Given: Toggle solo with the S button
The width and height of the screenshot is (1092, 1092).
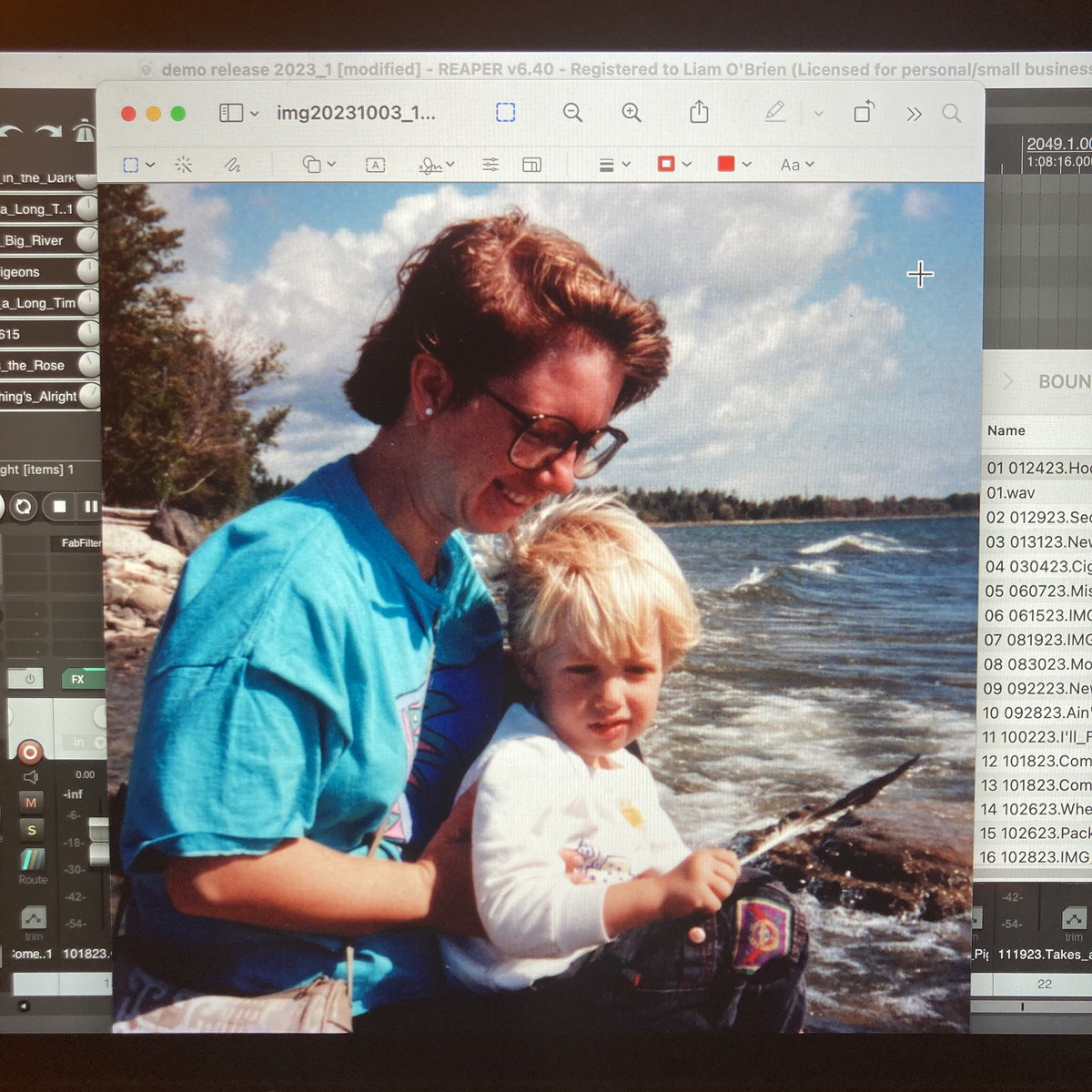Looking at the screenshot, I should (x=31, y=830).
